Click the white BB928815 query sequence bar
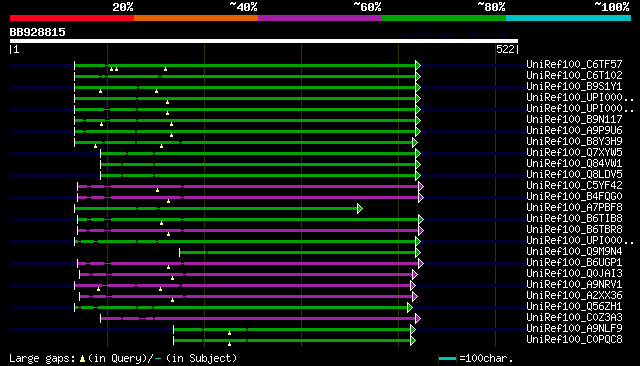 (x=264, y=41)
